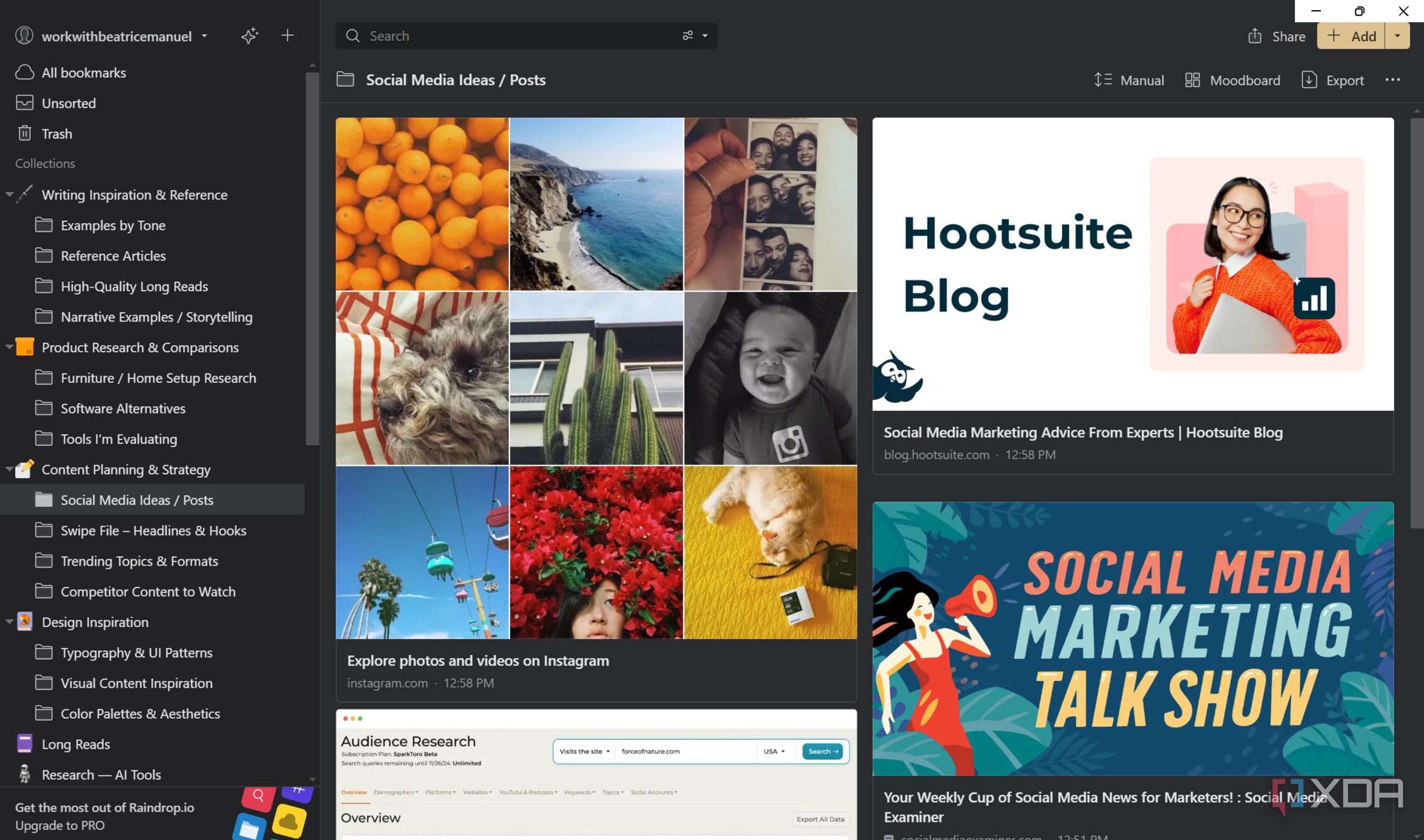Open Explore photos and videos on Instagram
1424x840 pixels.
pos(478,661)
